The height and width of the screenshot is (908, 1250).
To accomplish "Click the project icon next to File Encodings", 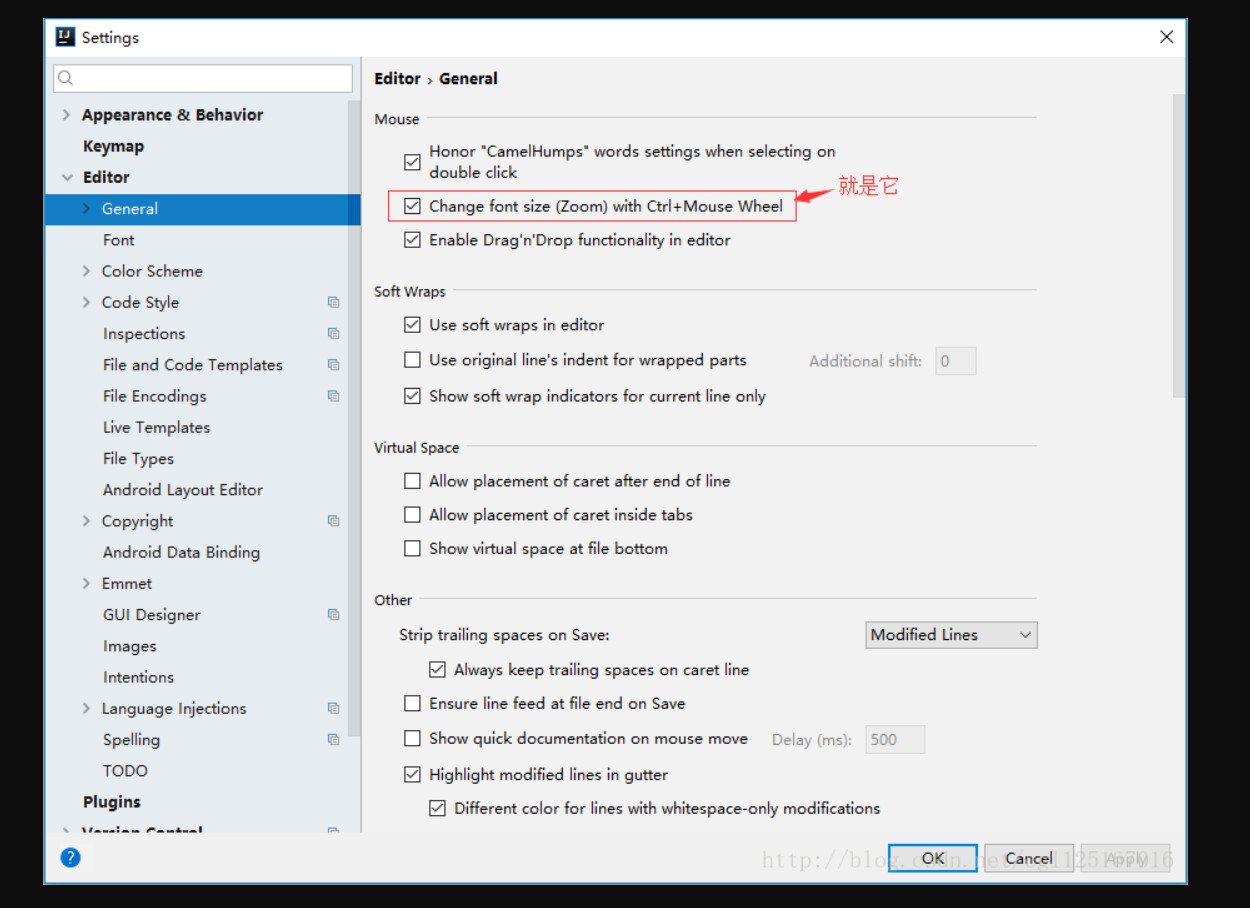I will coord(333,396).
